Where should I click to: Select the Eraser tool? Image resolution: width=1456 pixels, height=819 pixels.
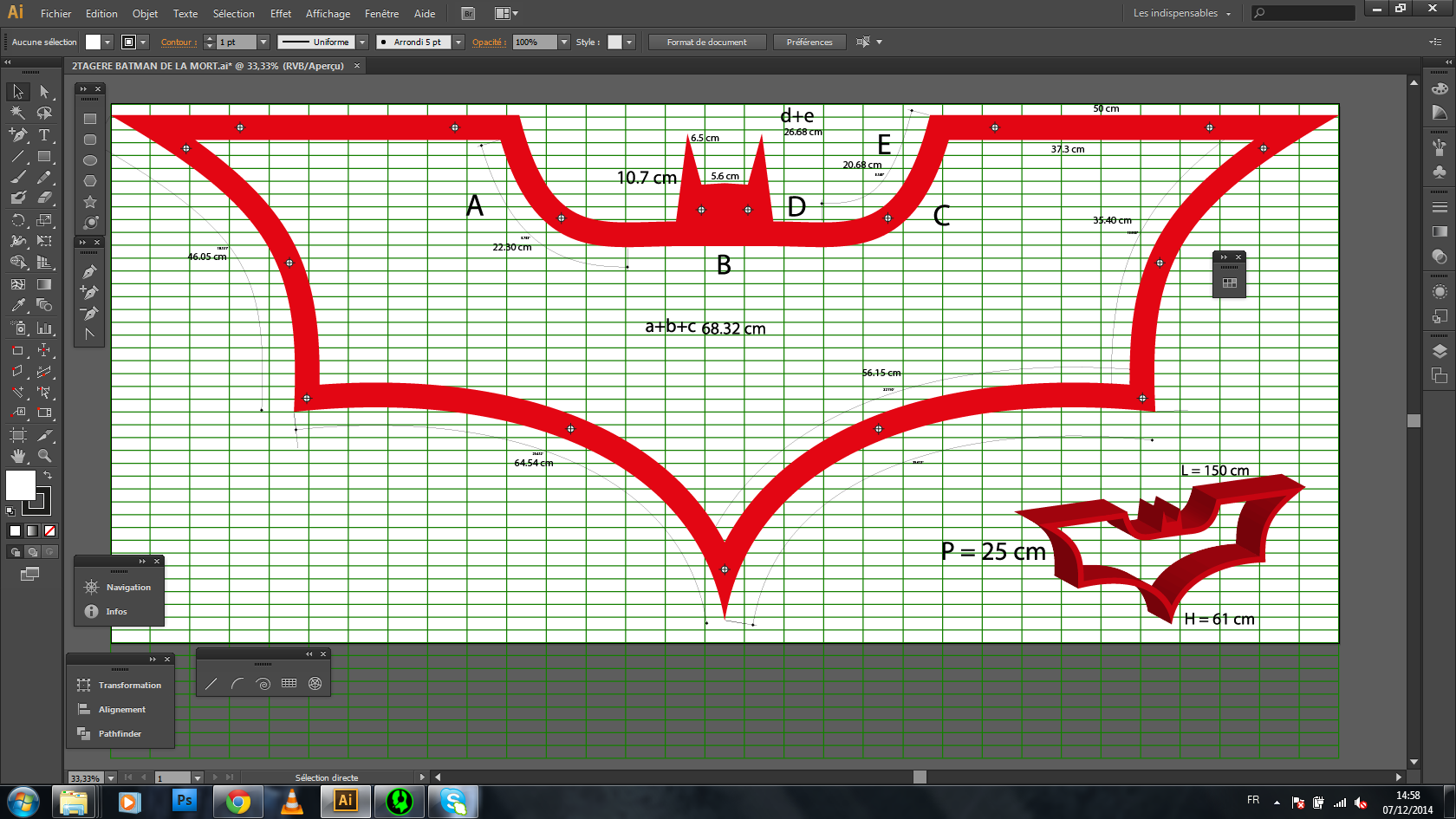point(44,198)
